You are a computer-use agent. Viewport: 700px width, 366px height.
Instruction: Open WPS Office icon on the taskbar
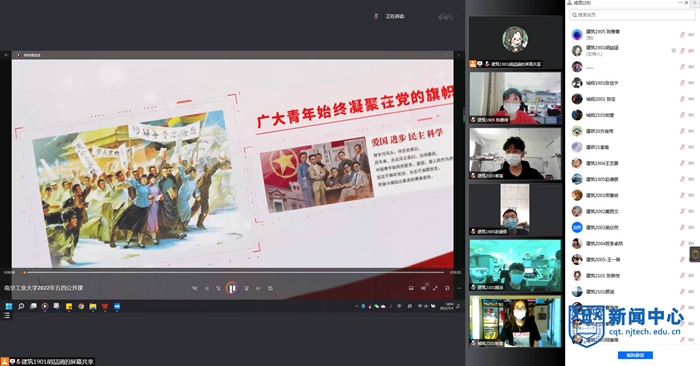click(105, 306)
